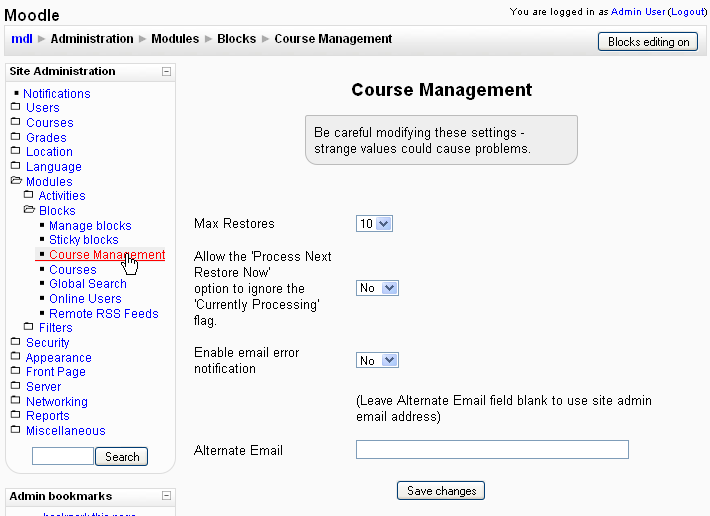Go to mdl home breadcrumb
The image size is (710, 516).
[x=22, y=39]
